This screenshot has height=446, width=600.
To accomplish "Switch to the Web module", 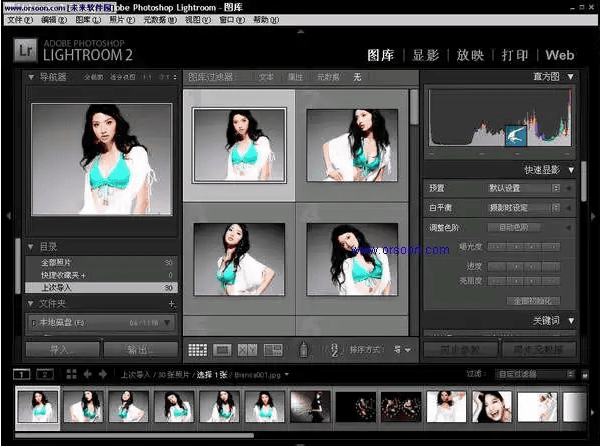I will point(560,55).
